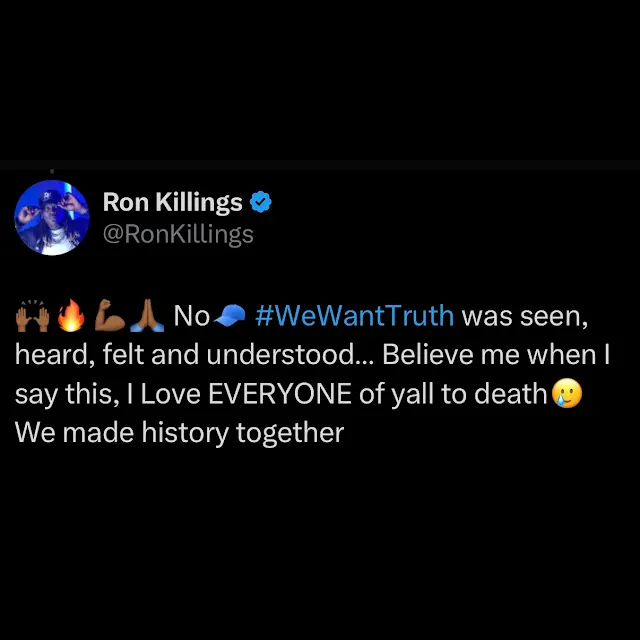Click the small gray dot above the avatar
This screenshot has height=640, width=640.
point(52,171)
